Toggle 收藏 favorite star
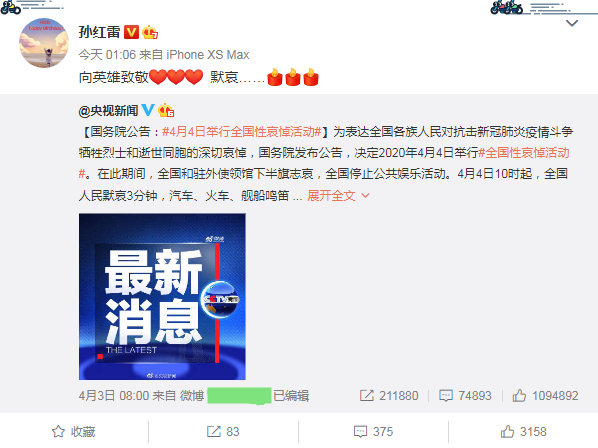Viewport: 598px width, 448px height. pos(74,432)
